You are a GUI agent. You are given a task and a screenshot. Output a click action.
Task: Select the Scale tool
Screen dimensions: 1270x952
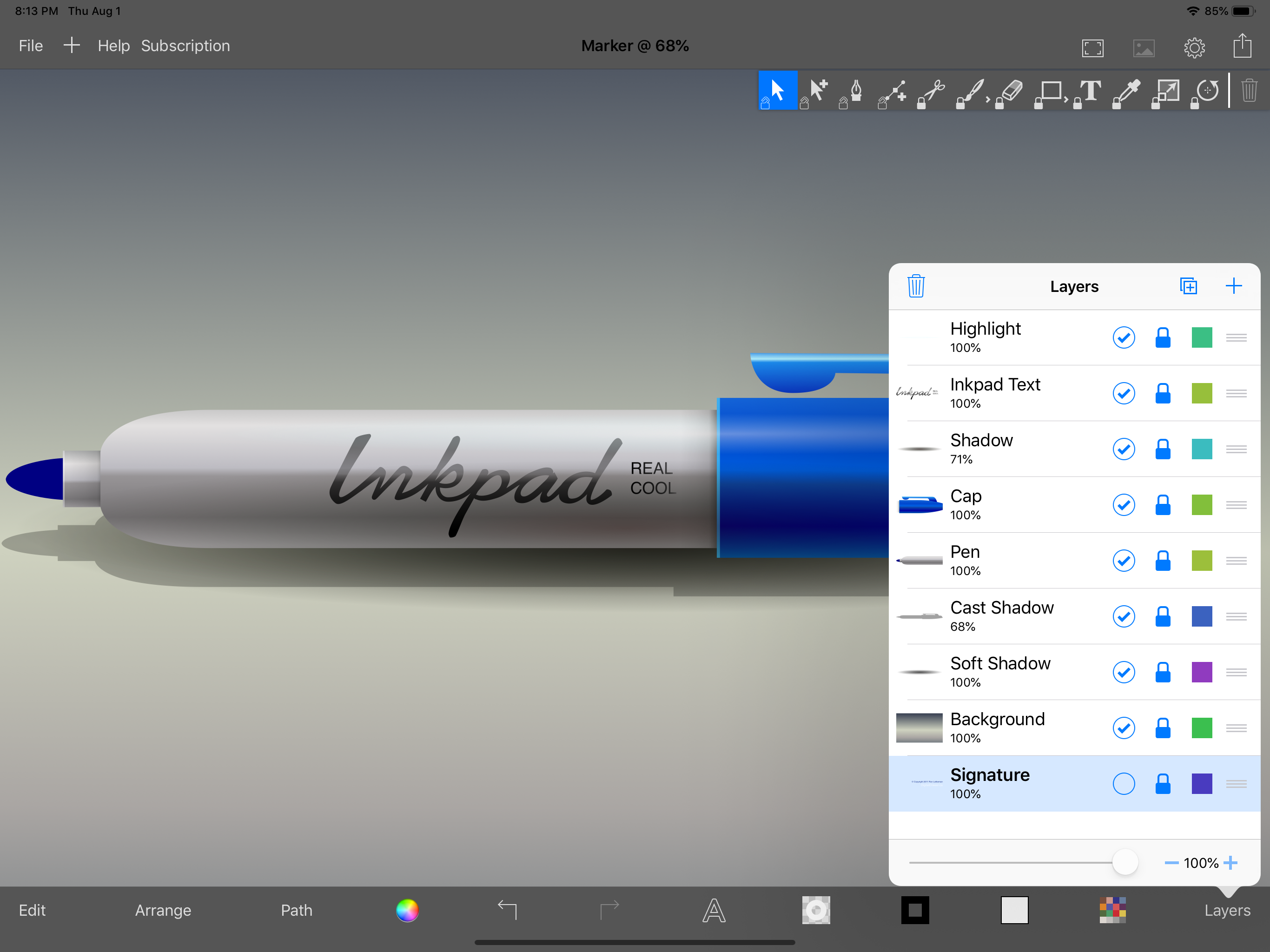coord(1168,91)
